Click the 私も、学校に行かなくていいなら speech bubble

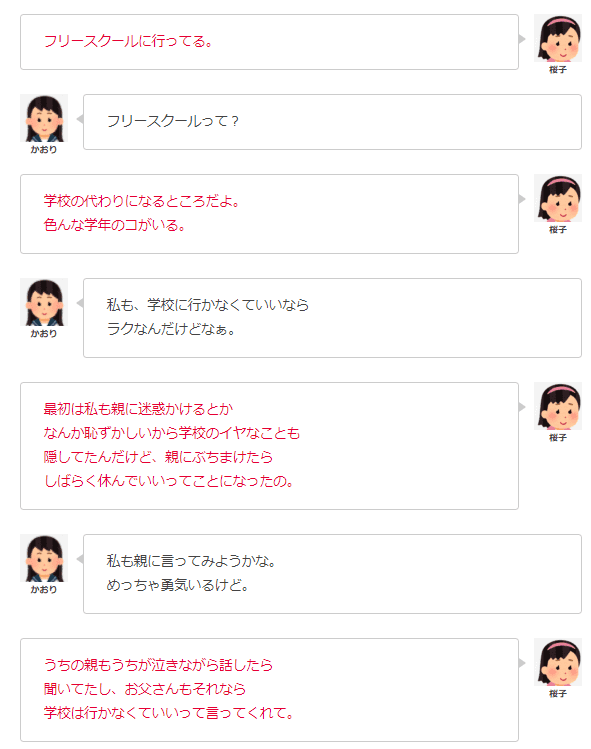point(333,318)
